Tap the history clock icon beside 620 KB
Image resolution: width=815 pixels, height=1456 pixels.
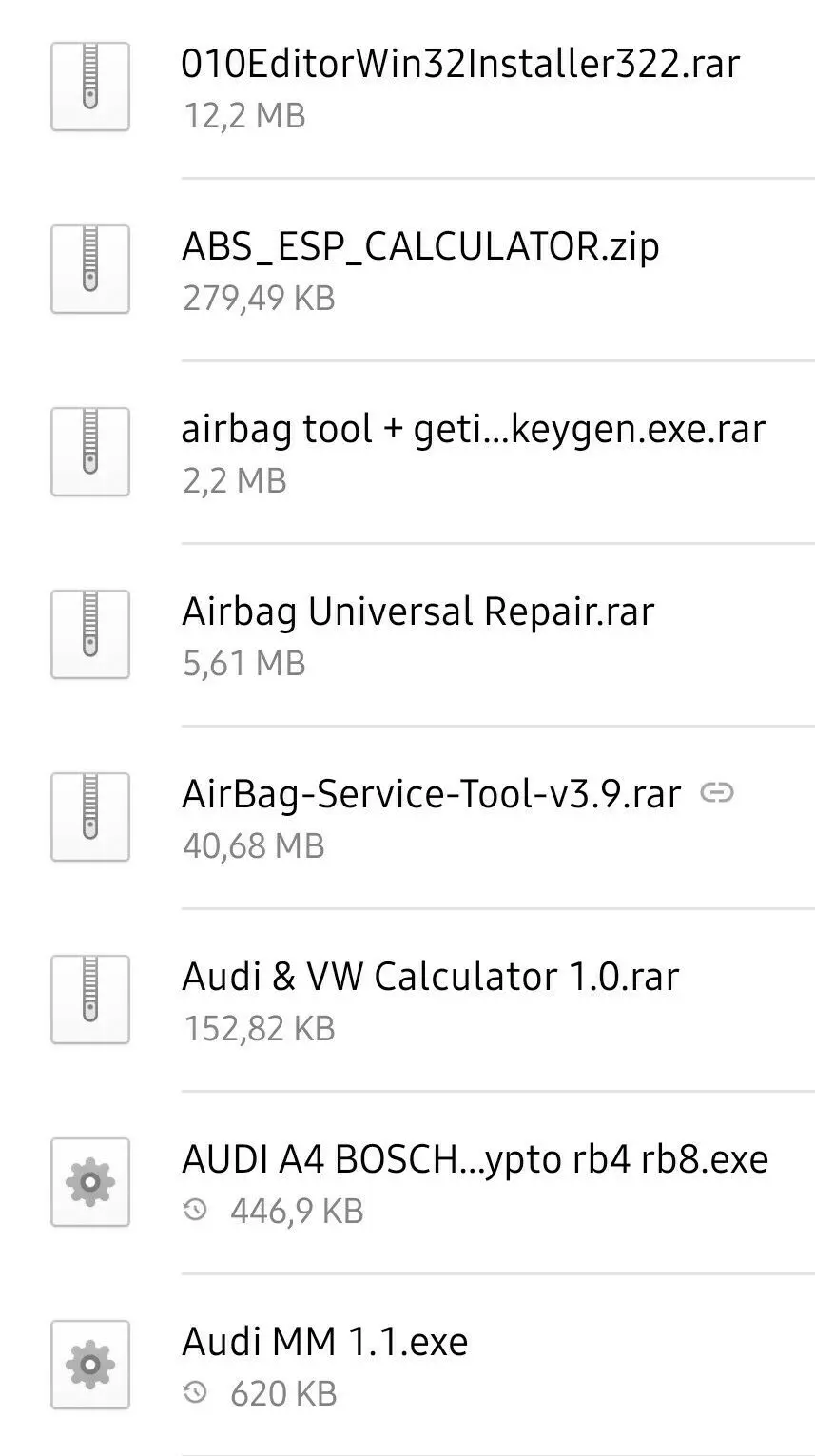point(195,1393)
